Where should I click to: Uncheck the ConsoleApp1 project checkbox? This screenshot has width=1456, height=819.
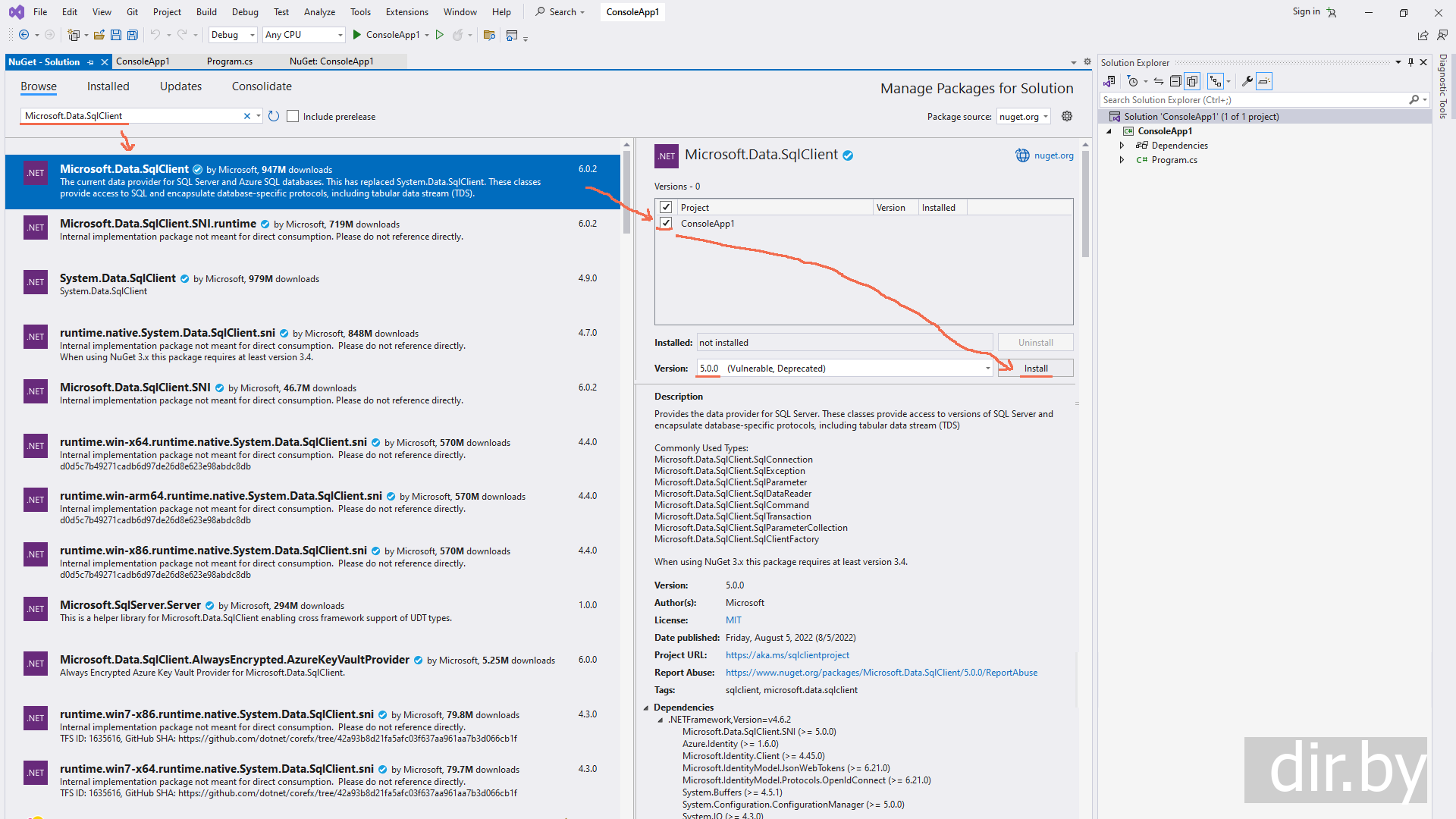point(666,223)
